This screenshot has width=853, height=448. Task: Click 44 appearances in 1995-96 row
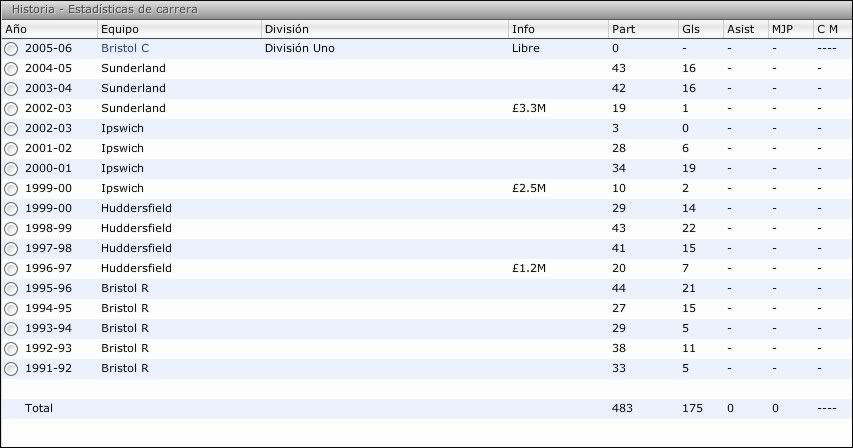click(x=619, y=288)
